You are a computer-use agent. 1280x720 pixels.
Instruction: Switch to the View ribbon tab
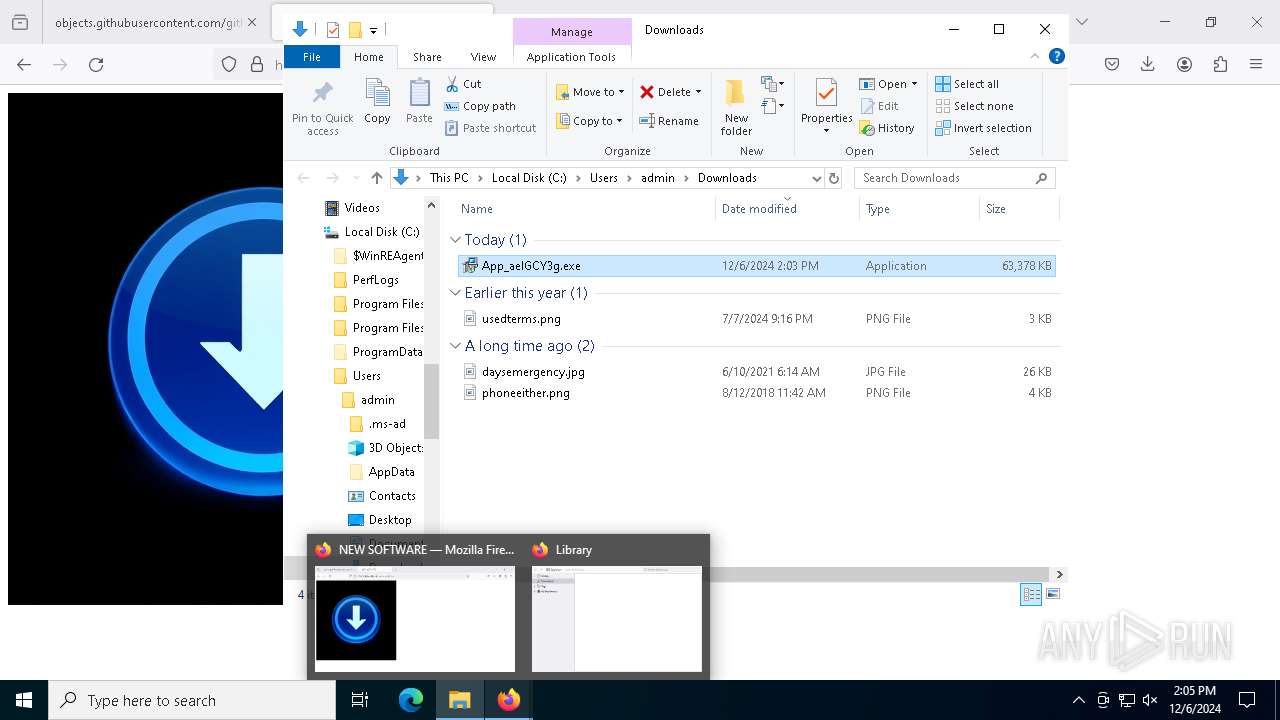point(483,57)
